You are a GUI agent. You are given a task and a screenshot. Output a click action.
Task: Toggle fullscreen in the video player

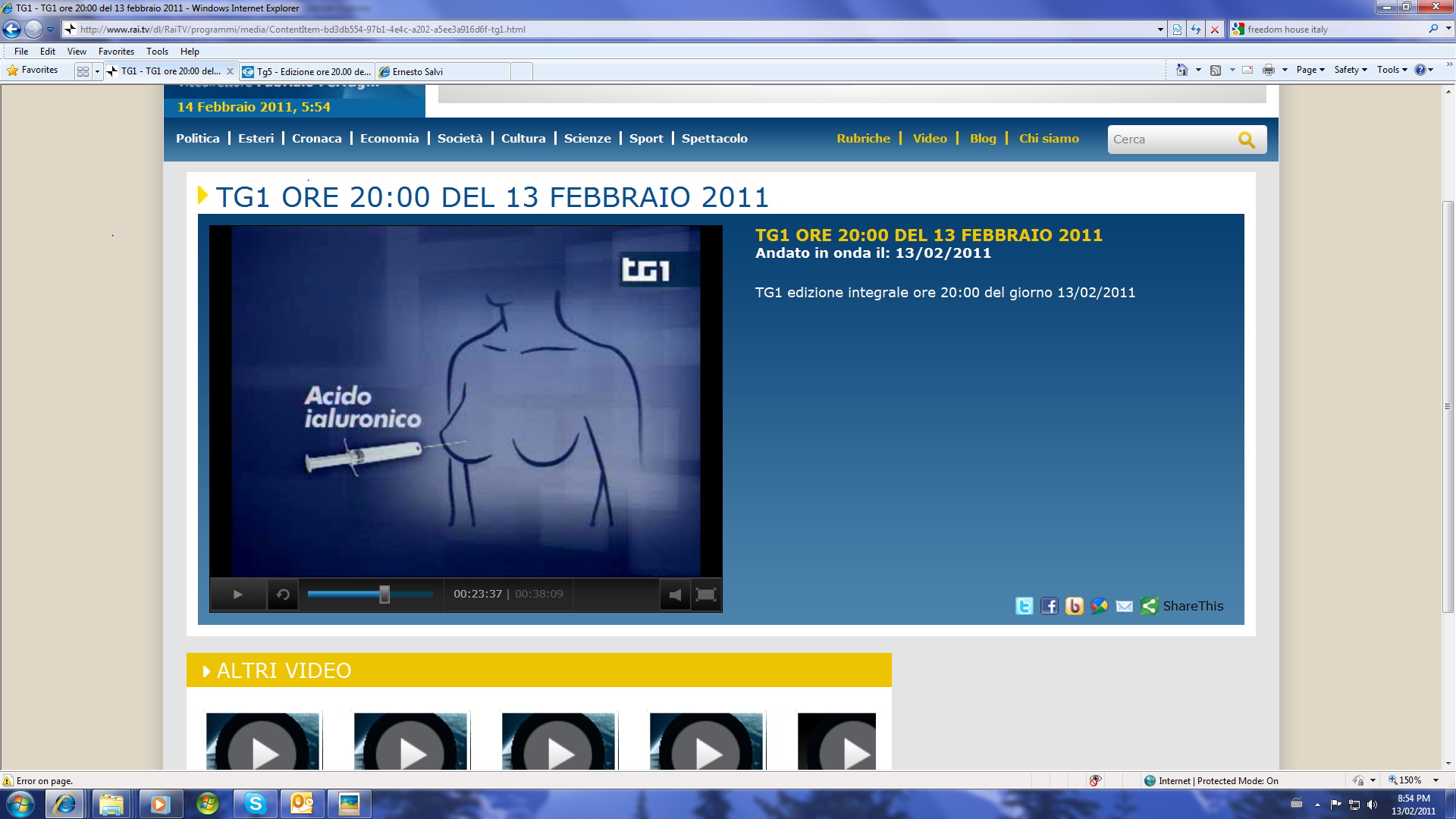pos(705,595)
